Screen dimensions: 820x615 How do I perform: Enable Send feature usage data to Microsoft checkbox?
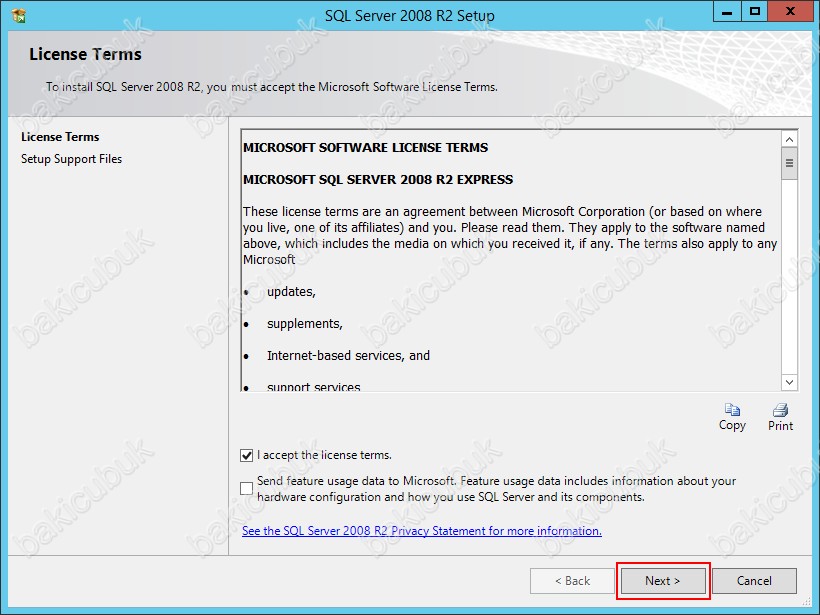coord(246,488)
